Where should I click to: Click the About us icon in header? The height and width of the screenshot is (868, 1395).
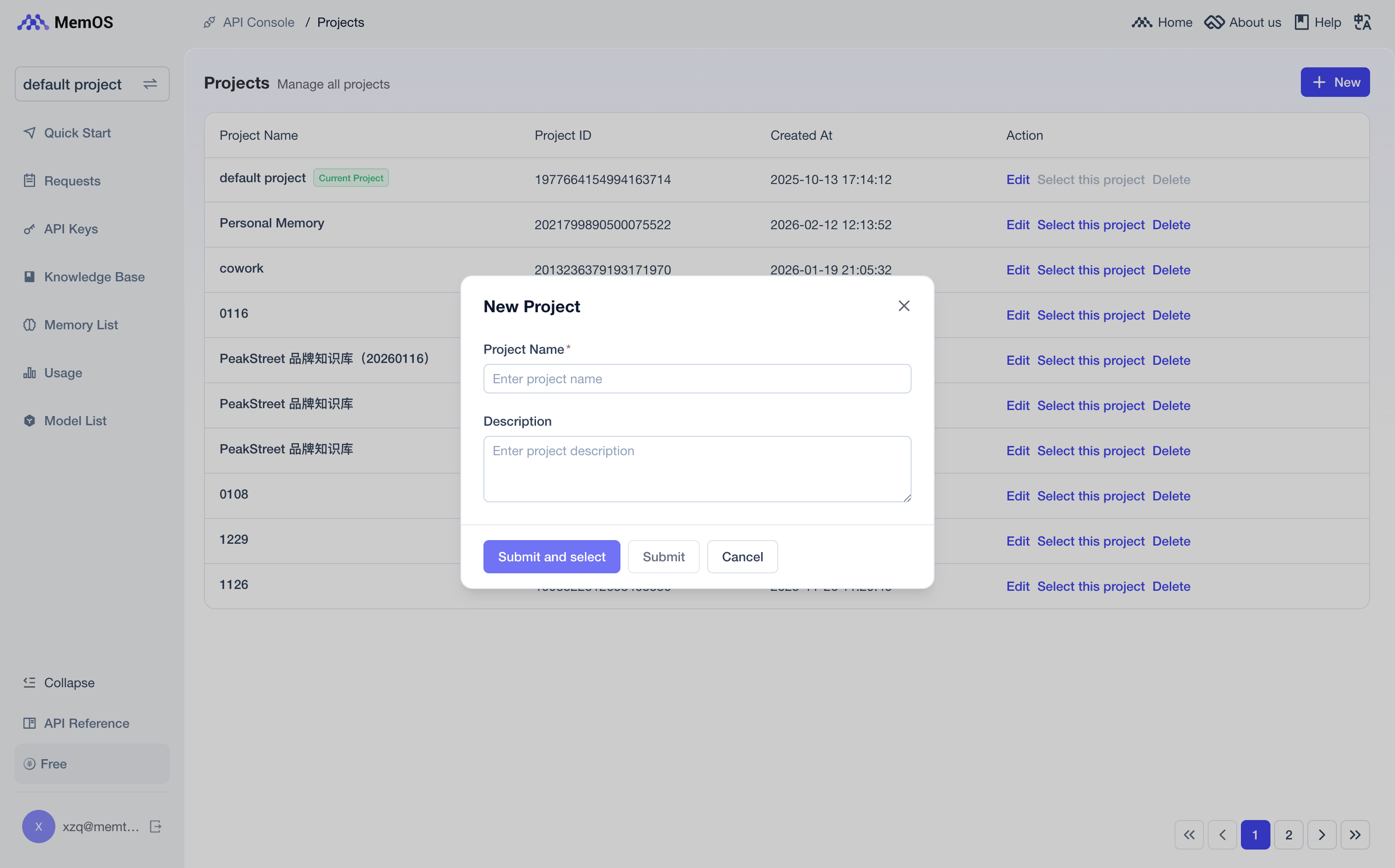[x=1214, y=23]
